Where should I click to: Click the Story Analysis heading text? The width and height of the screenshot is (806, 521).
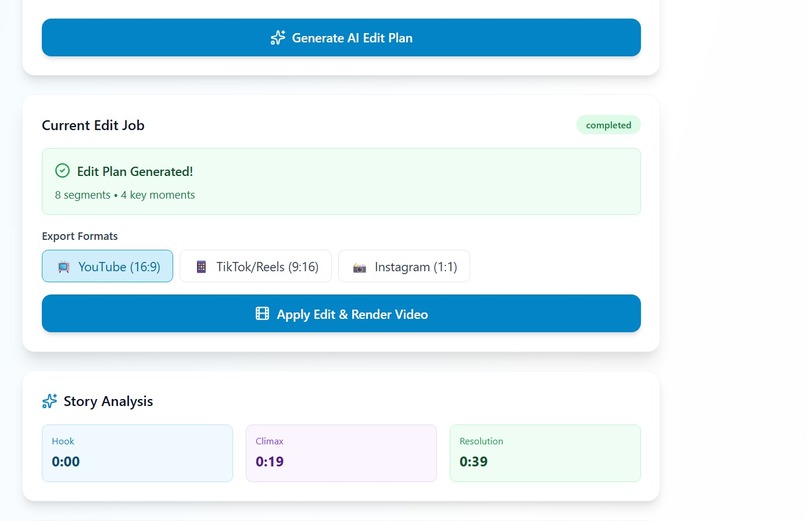point(108,401)
